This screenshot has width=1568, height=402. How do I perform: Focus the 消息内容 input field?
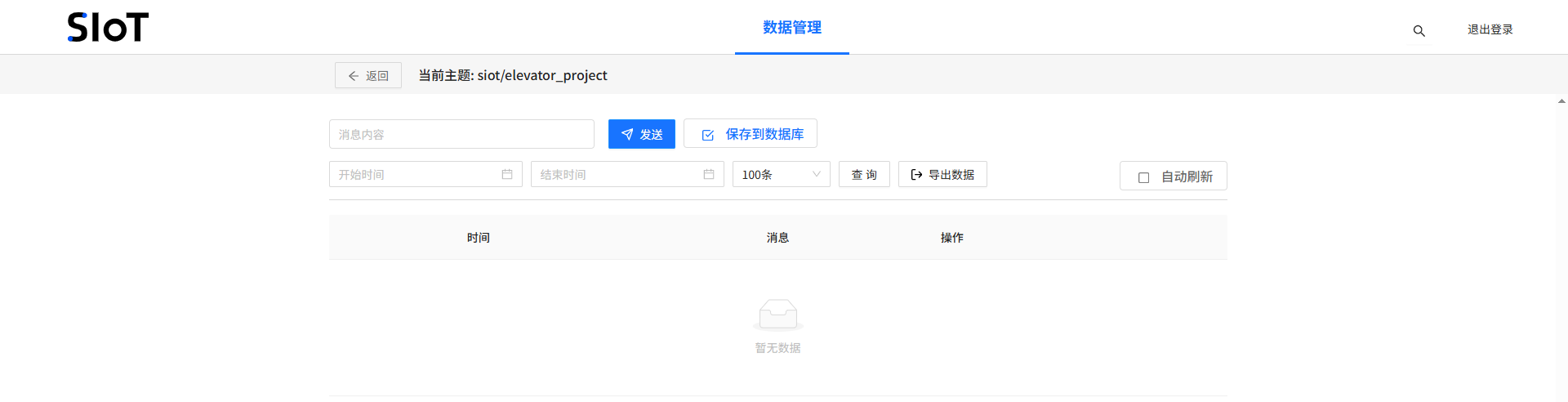pyautogui.click(x=461, y=134)
